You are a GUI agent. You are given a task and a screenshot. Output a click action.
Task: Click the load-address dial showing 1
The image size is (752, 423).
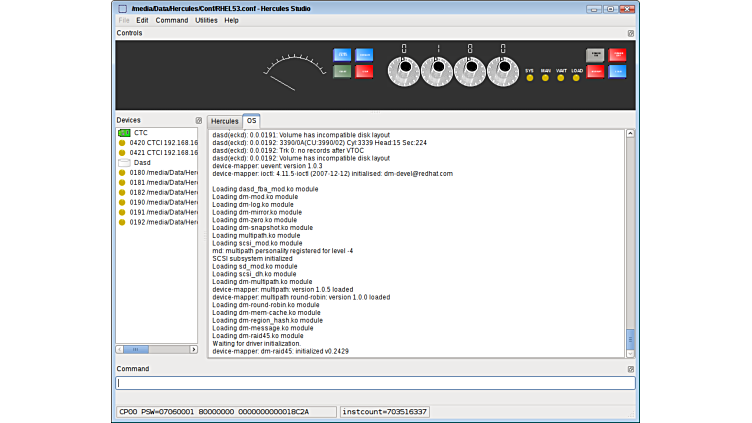437,71
